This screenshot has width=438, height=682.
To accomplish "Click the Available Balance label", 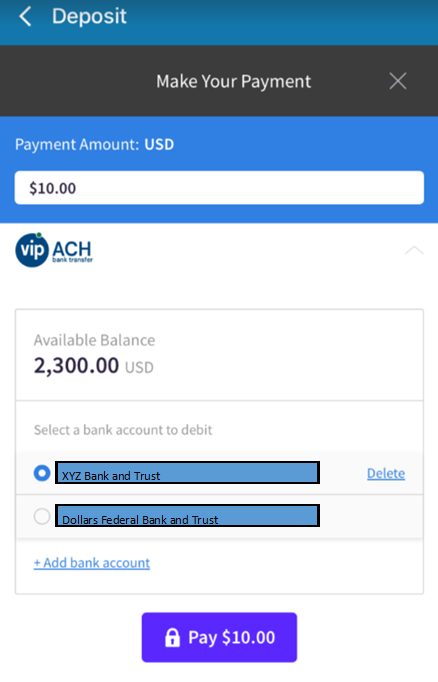I will (x=94, y=340).
